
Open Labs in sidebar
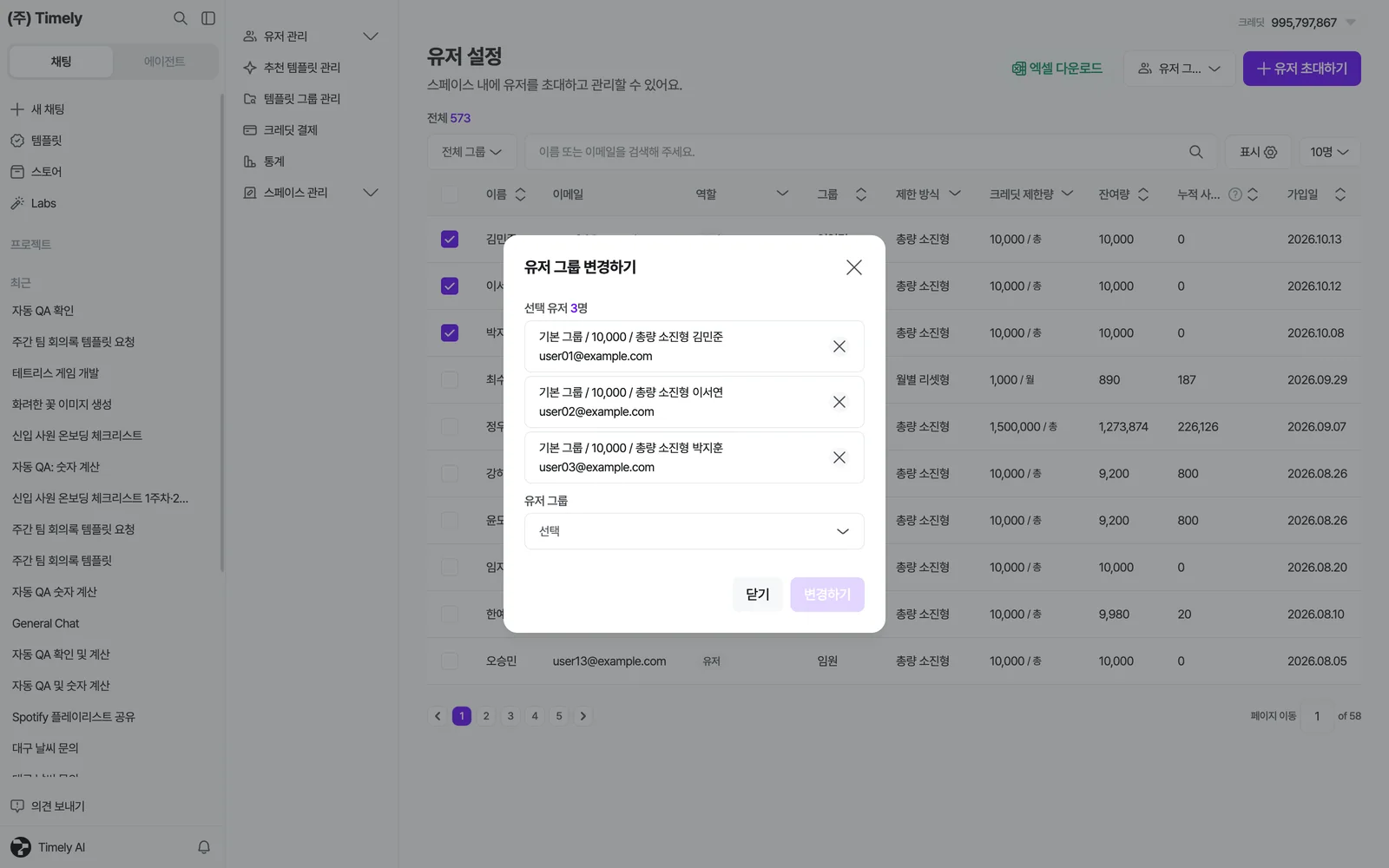coord(34,203)
